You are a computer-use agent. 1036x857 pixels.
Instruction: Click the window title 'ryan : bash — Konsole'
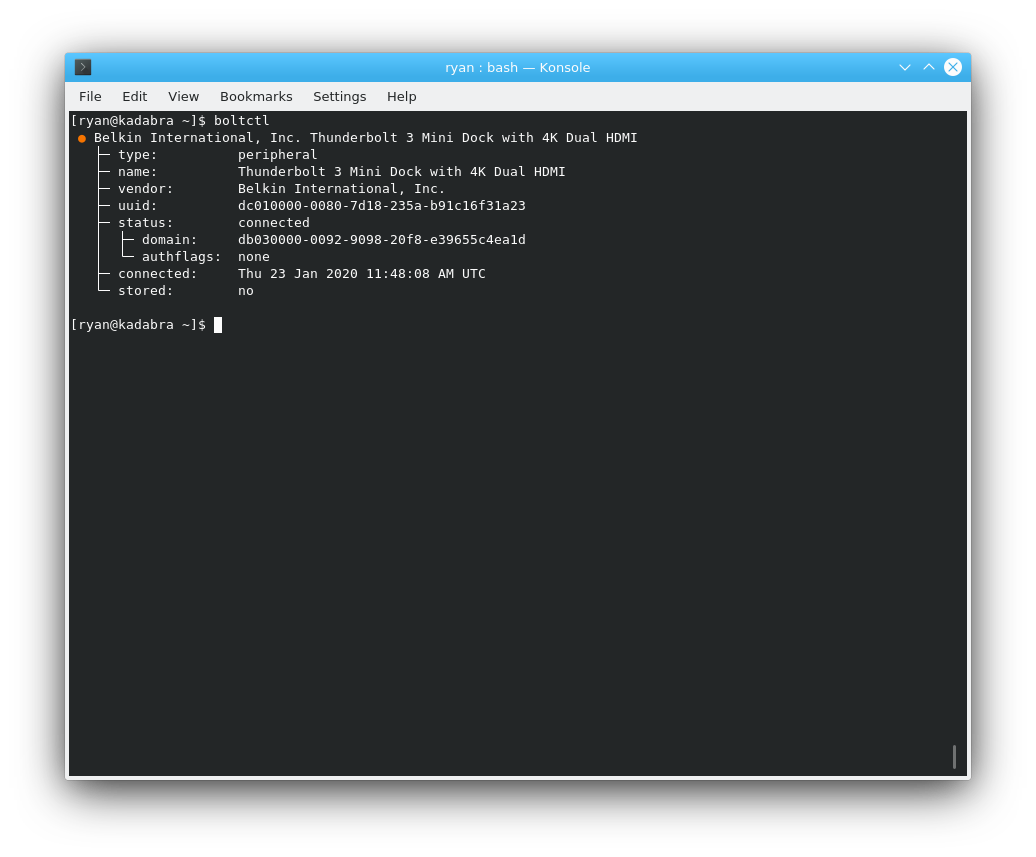click(x=517, y=67)
